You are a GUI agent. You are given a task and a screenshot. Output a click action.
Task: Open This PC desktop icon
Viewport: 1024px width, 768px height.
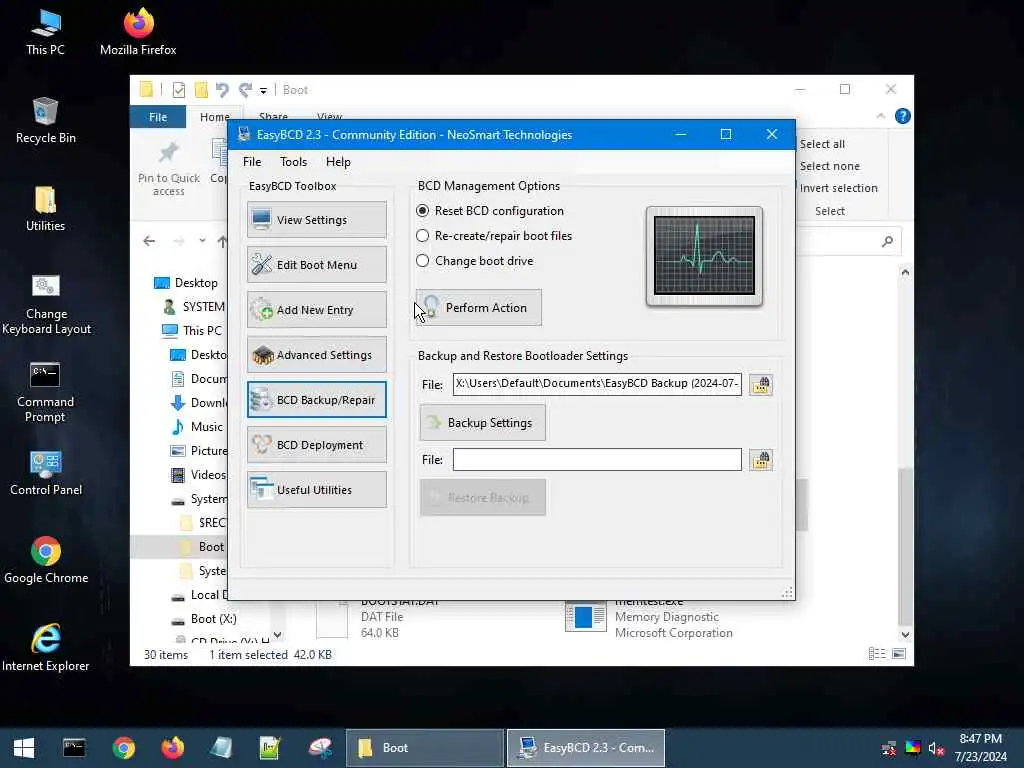point(45,33)
